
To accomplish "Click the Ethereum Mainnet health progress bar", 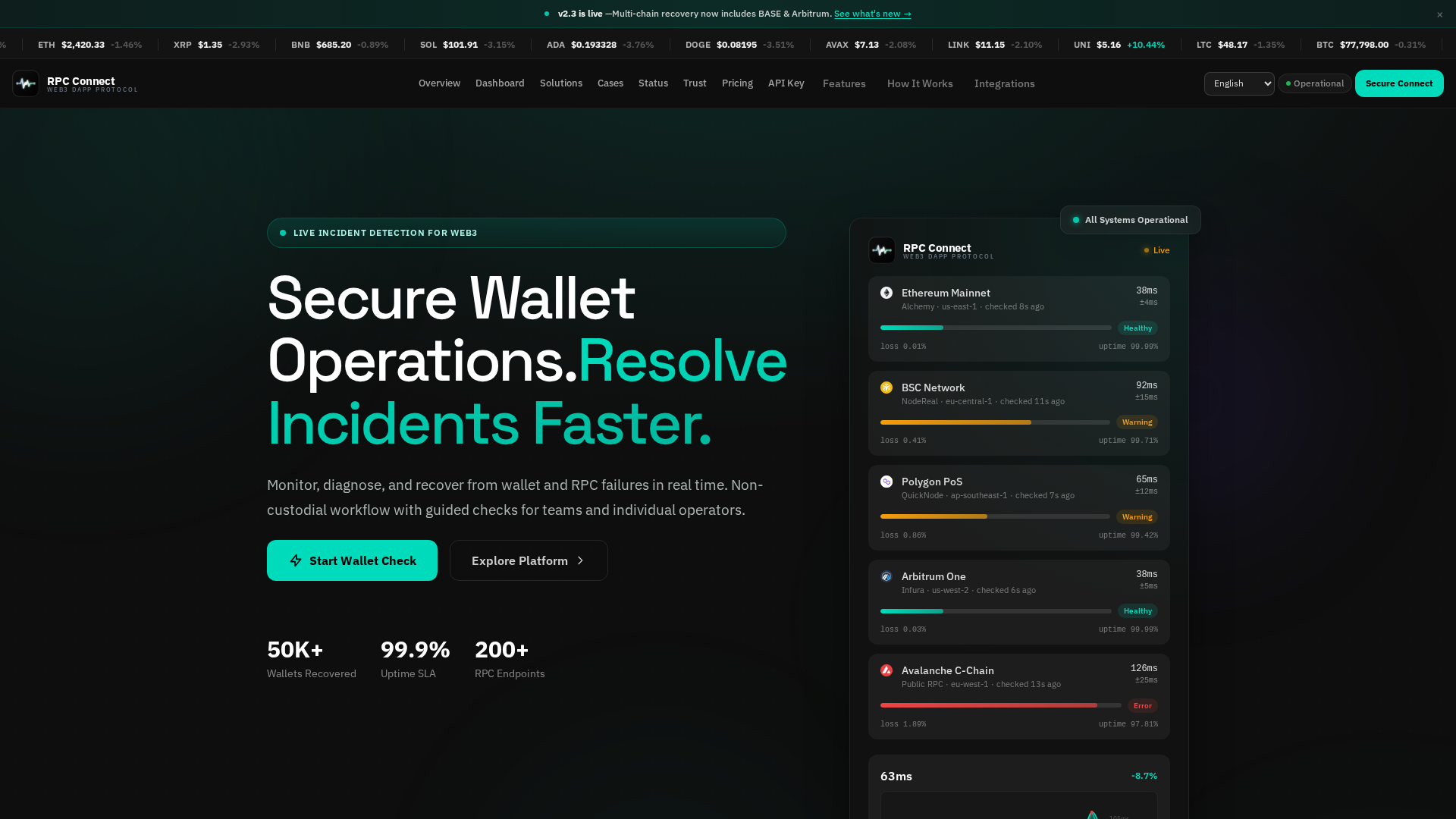I will [x=996, y=328].
